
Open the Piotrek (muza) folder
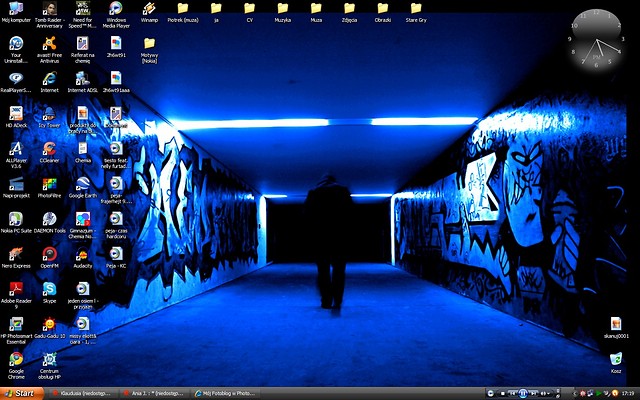click(x=182, y=12)
